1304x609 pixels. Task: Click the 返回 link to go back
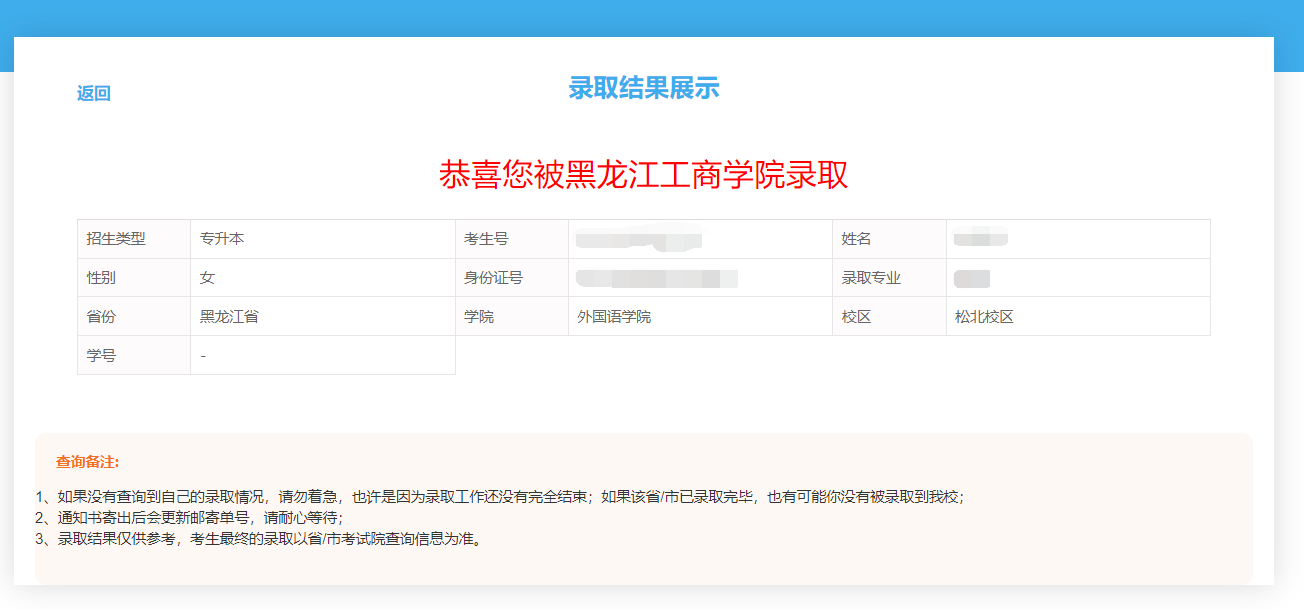coord(94,94)
